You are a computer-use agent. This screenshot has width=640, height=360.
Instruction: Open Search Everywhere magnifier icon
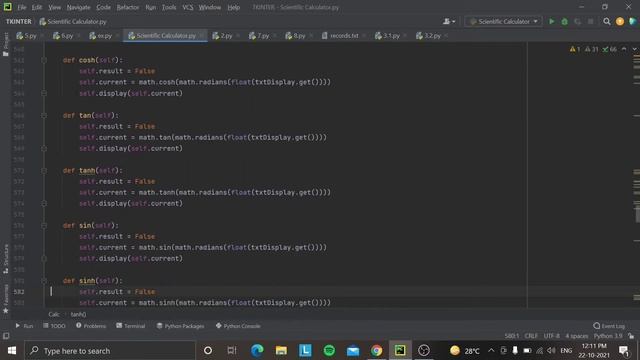[x=607, y=21]
